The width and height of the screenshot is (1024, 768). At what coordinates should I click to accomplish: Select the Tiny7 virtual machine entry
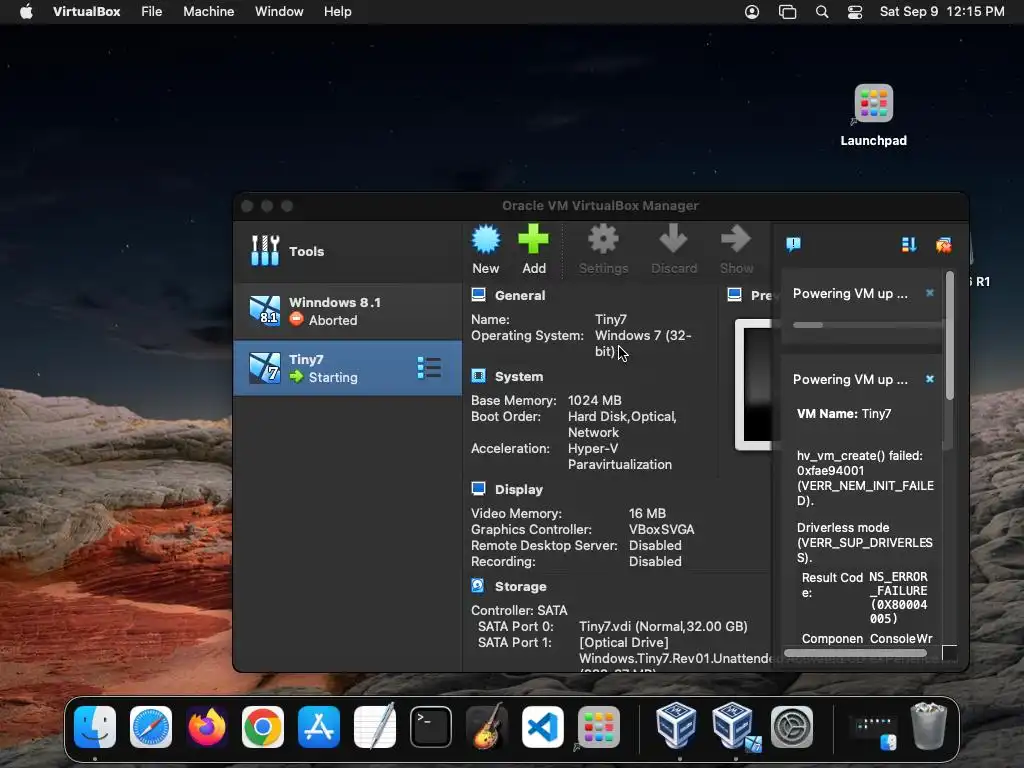[347, 368]
